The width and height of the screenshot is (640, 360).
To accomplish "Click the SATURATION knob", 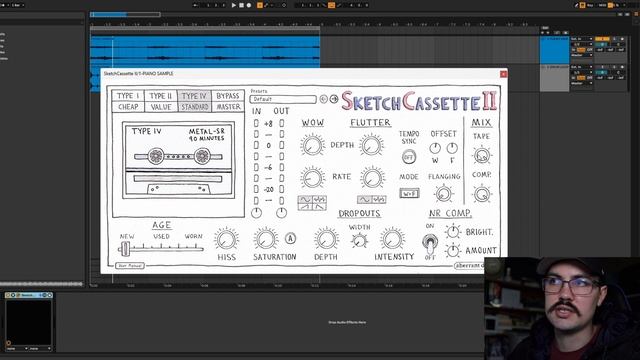I will click(x=265, y=240).
